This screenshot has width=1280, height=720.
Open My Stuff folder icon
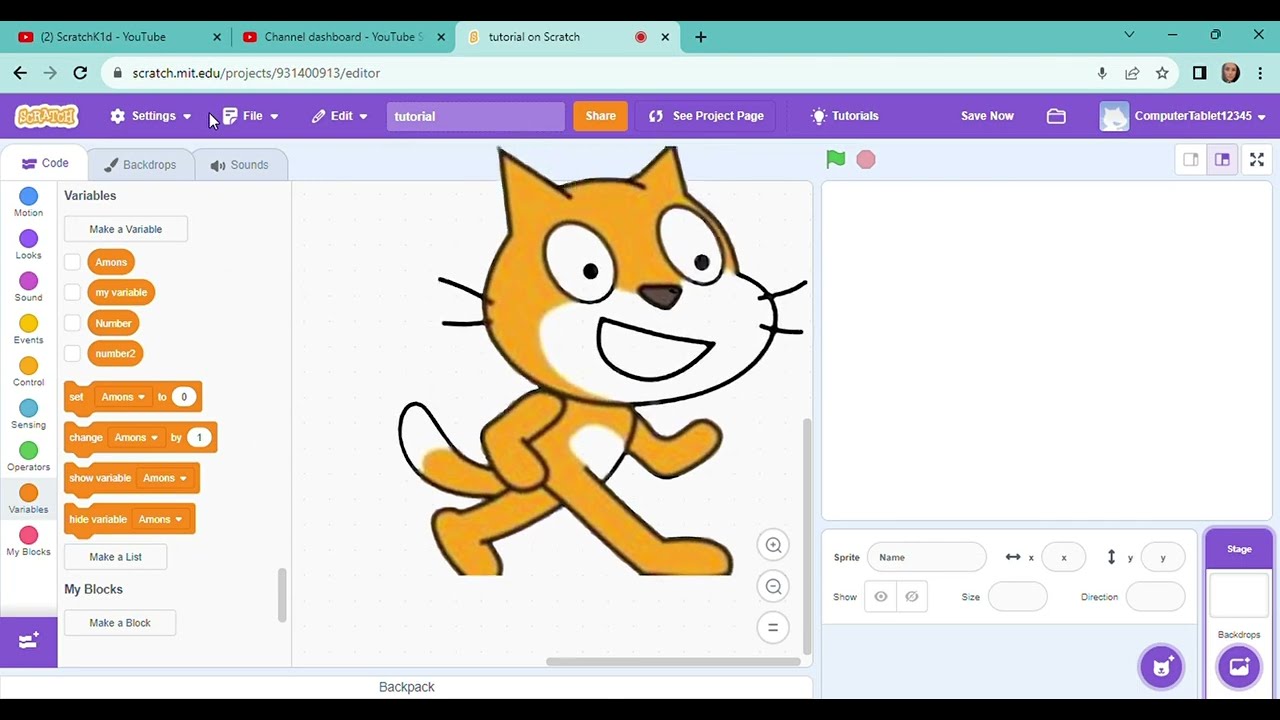click(x=1056, y=116)
